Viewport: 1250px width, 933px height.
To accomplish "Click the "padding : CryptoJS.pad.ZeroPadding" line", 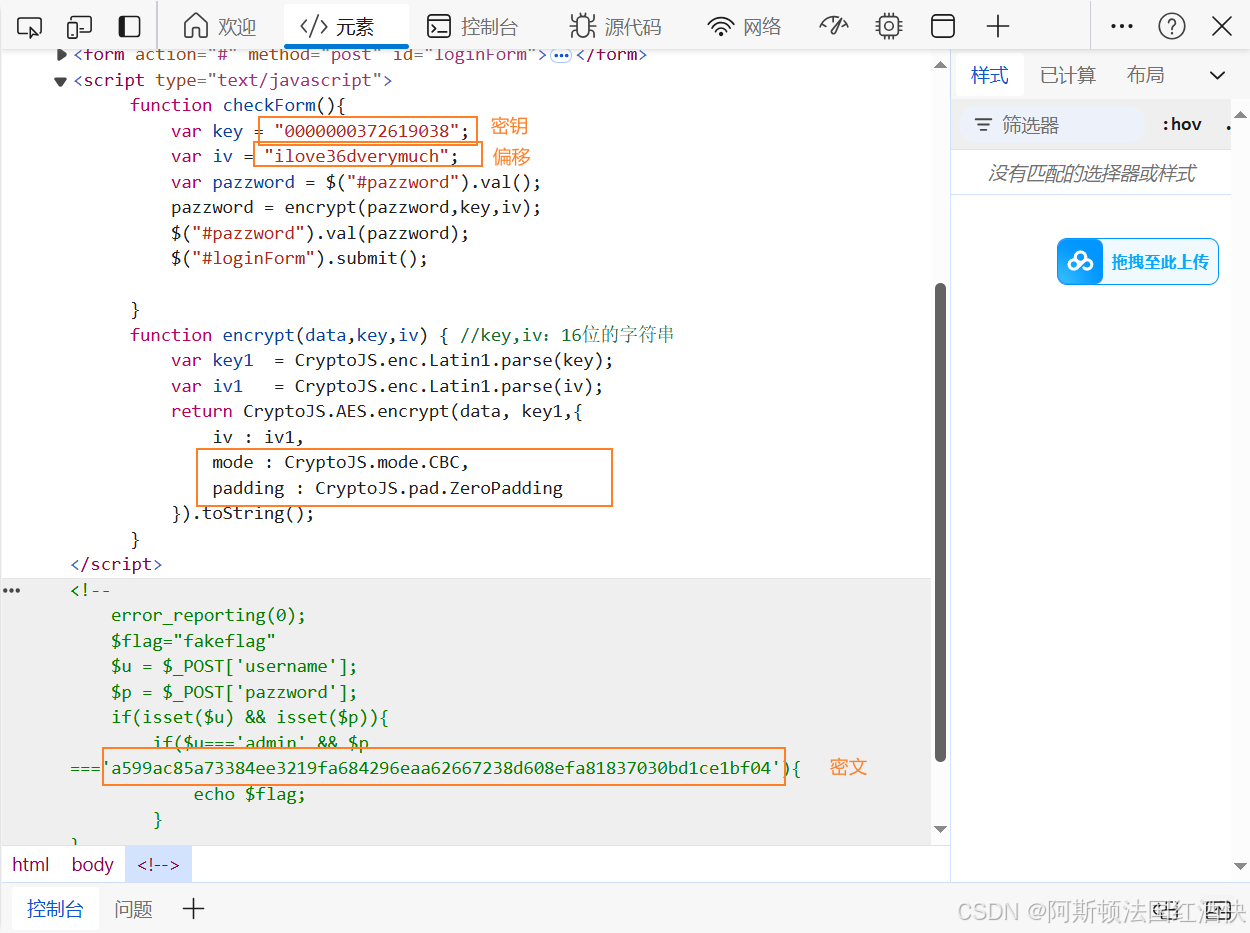I will click(387, 488).
